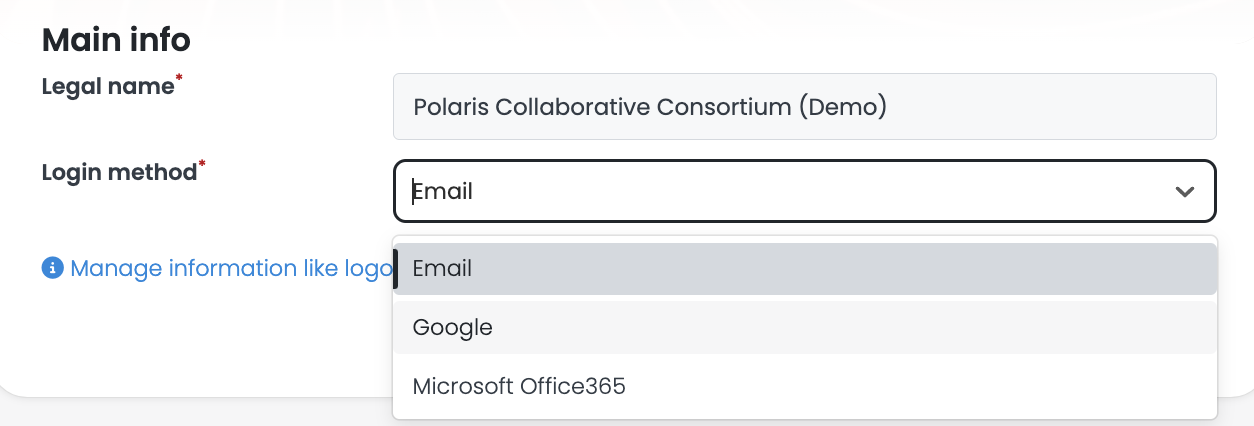Collapse the Login method dropdown via chevron arrow
This screenshot has width=1254, height=426.
click(1185, 191)
